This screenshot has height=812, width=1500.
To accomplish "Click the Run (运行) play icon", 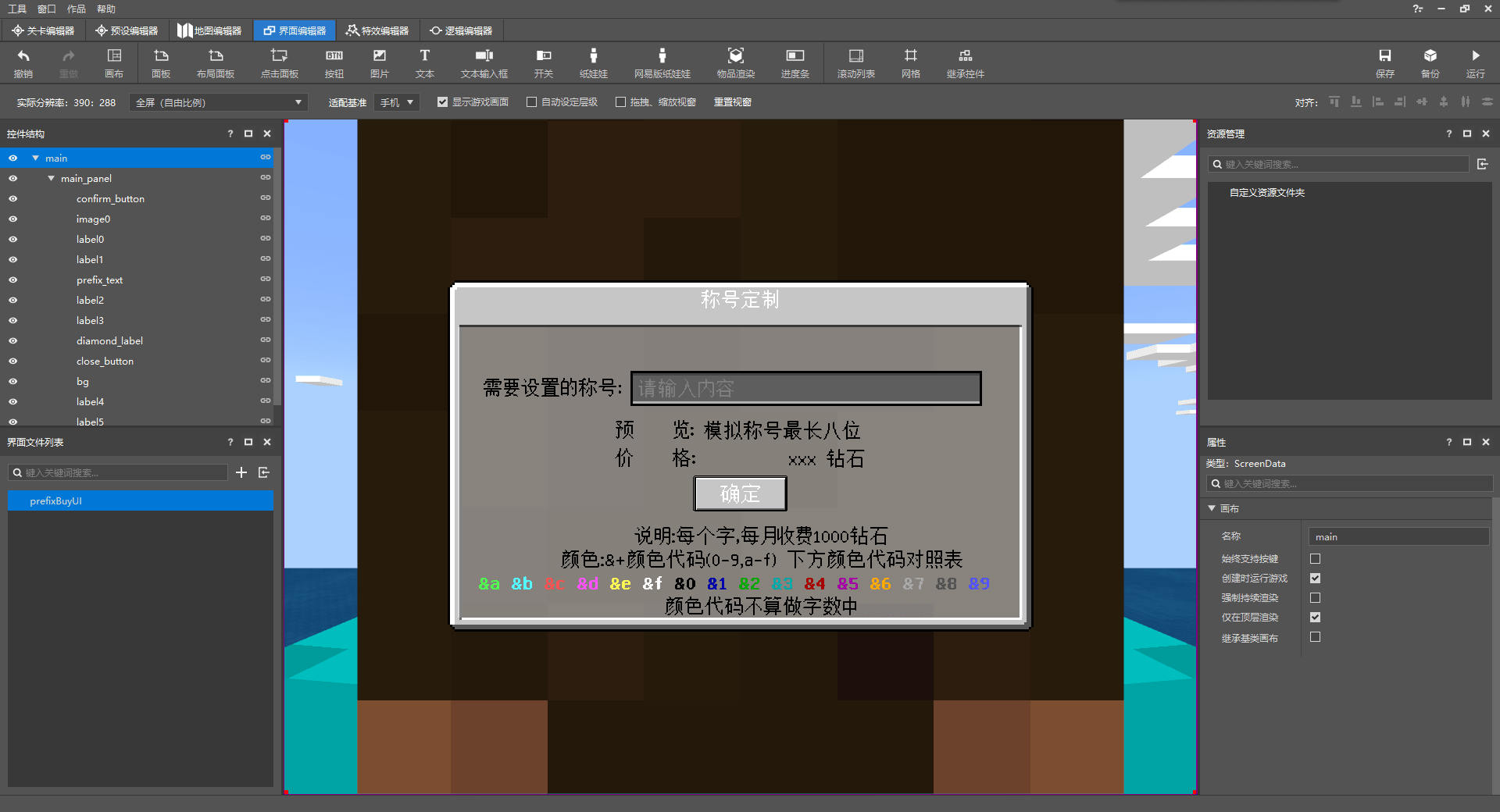I will pos(1475,62).
